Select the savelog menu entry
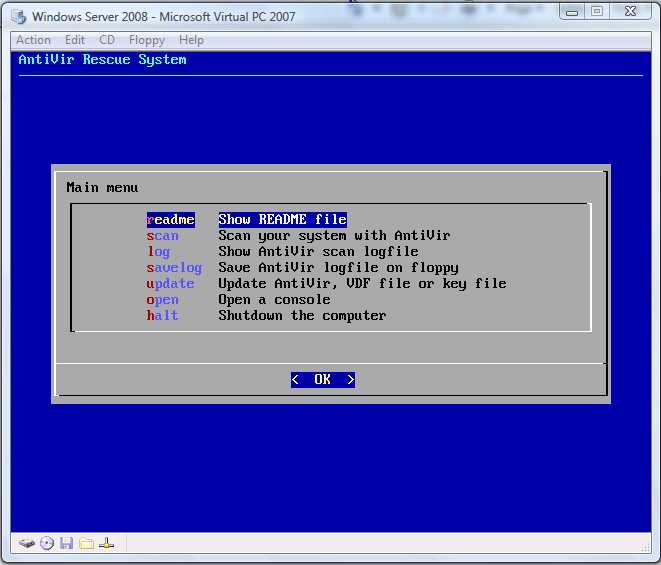The width and height of the screenshot is (661, 565). (x=175, y=268)
